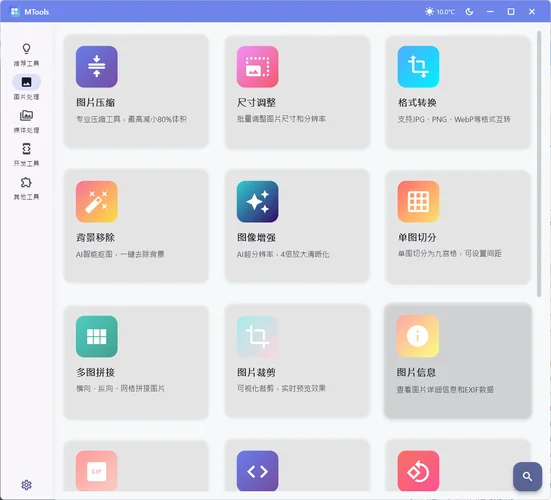
Task: Click description 单图切分为九宫格，可设置间距
Action: tap(449, 253)
